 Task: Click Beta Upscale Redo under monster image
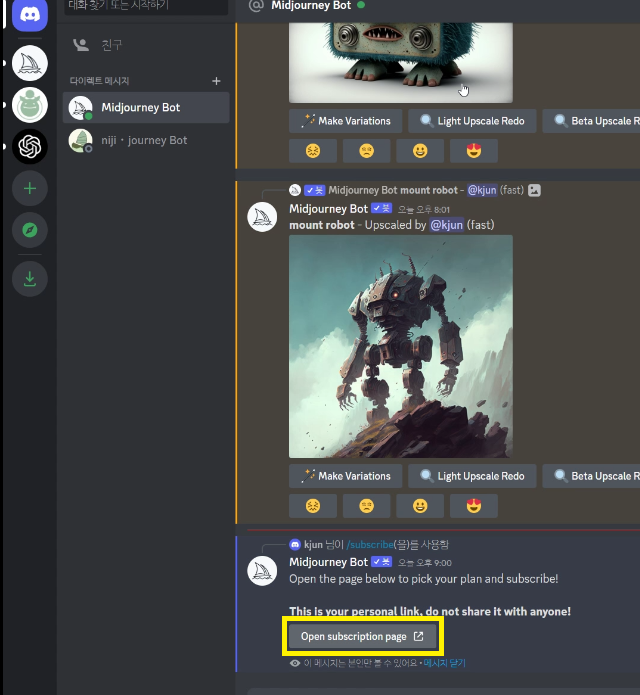(x=591, y=121)
